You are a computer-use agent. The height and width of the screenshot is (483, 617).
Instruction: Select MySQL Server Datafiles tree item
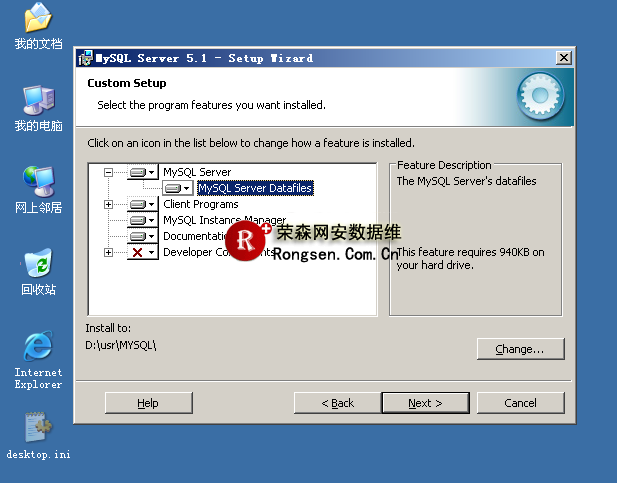coord(255,188)
